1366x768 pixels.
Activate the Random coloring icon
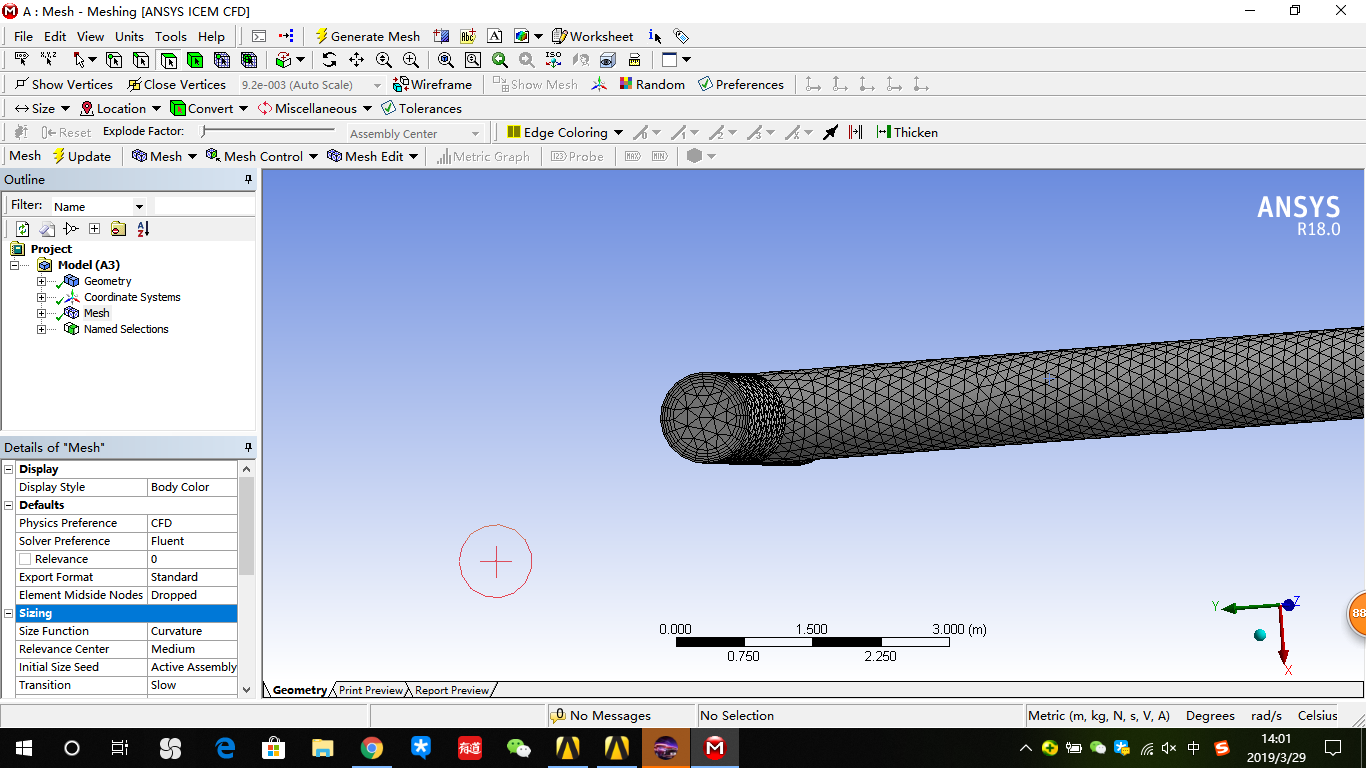point(652,84)
